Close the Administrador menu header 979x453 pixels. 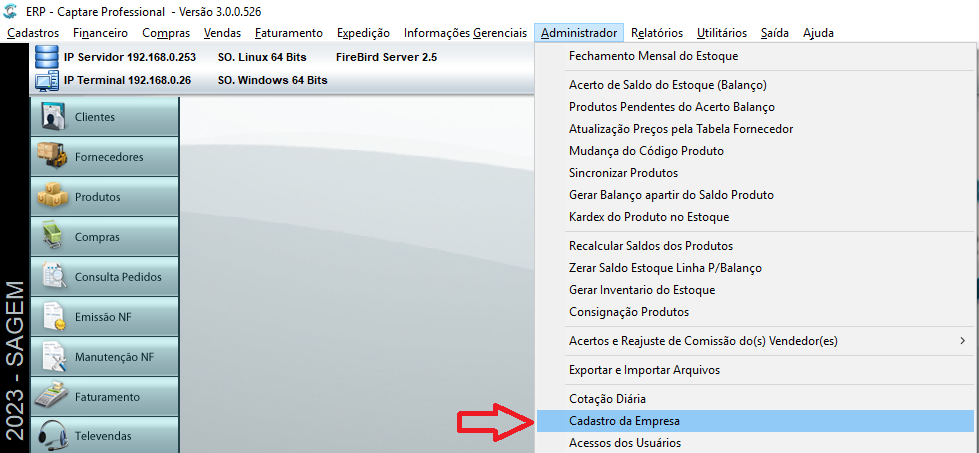pyautogui.click(x=579, y=33)
